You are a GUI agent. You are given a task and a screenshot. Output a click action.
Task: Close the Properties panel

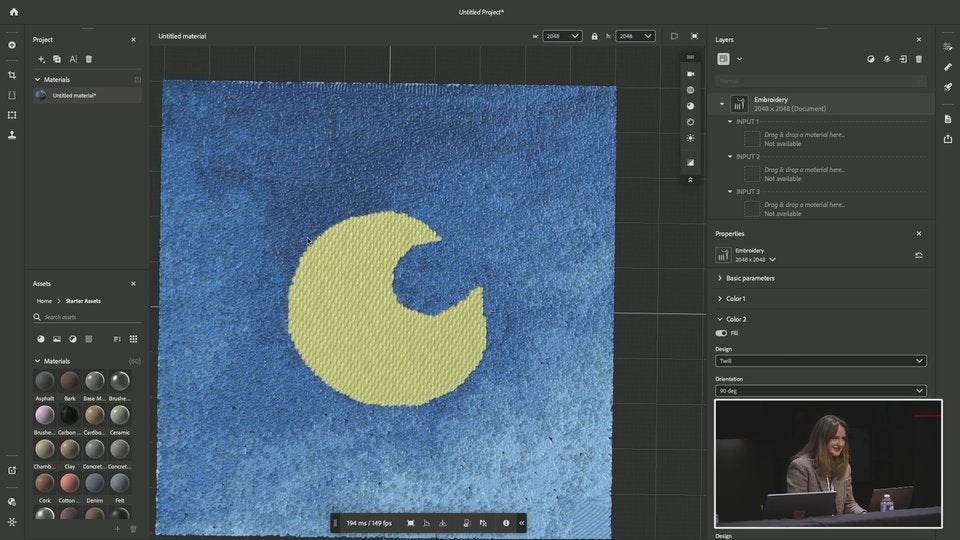(x=919, y=234)
